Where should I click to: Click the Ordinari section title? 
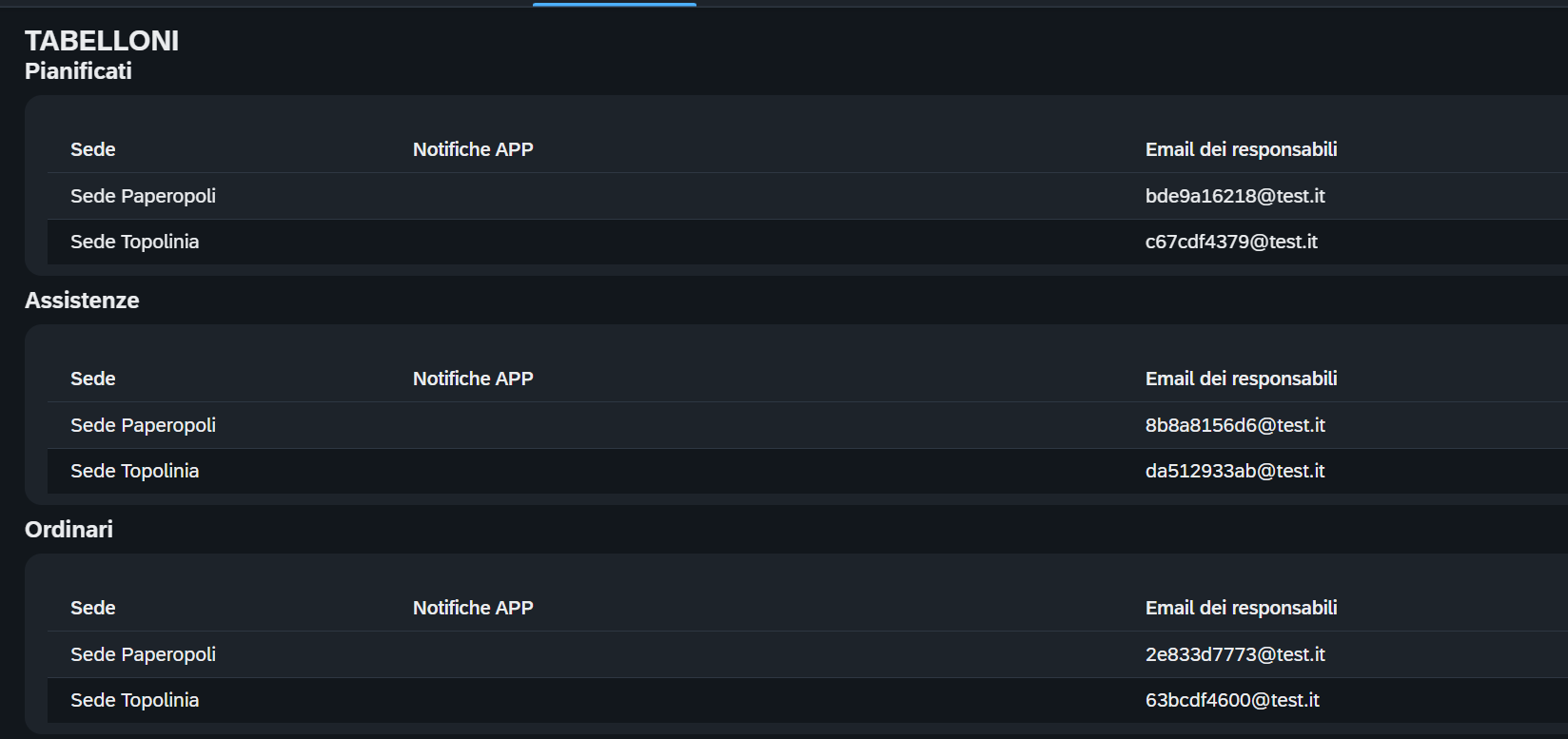(x=69, y=530)
